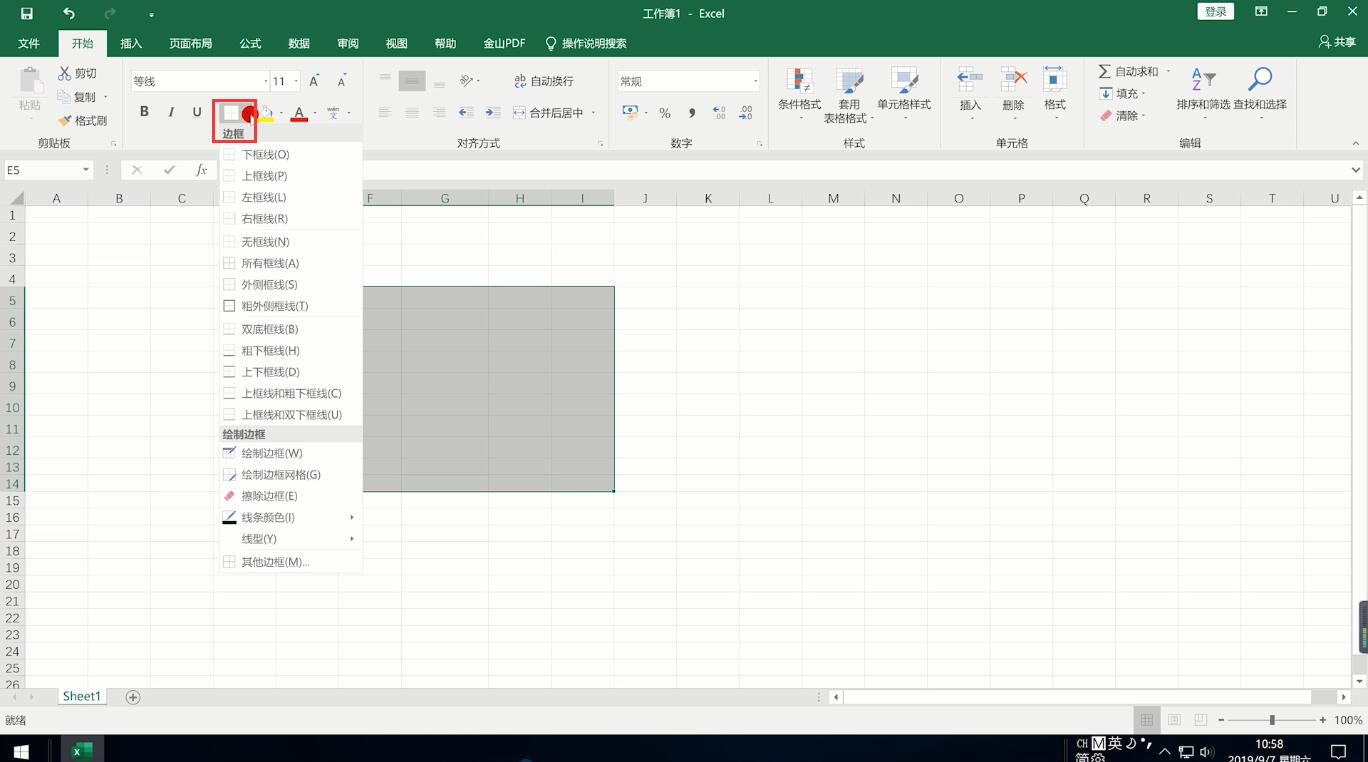Toggle Italic formatting button
This screenshot has width=1368, height=762.
[171, 112]
